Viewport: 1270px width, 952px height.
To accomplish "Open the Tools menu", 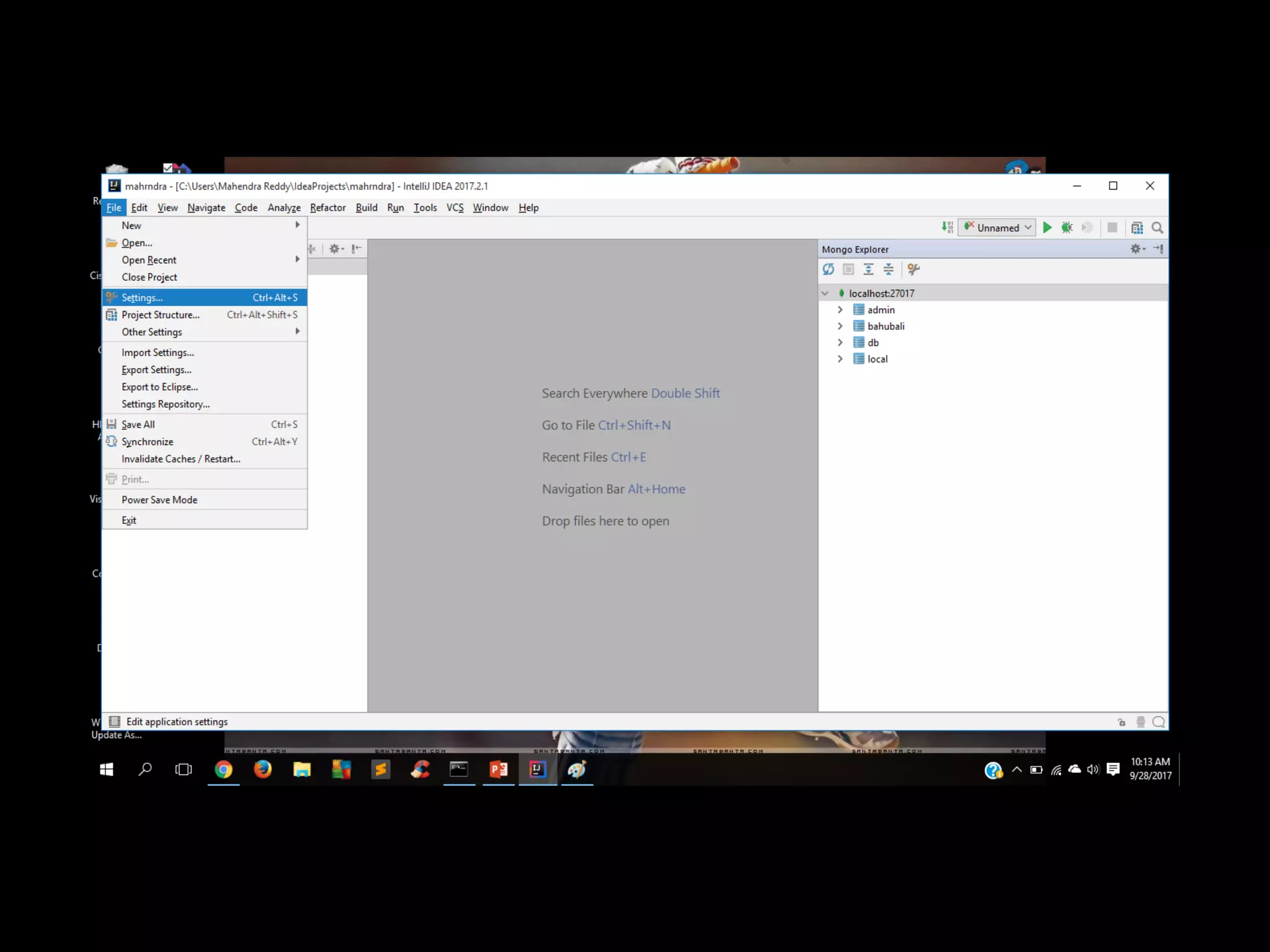I will click(425, 208).
